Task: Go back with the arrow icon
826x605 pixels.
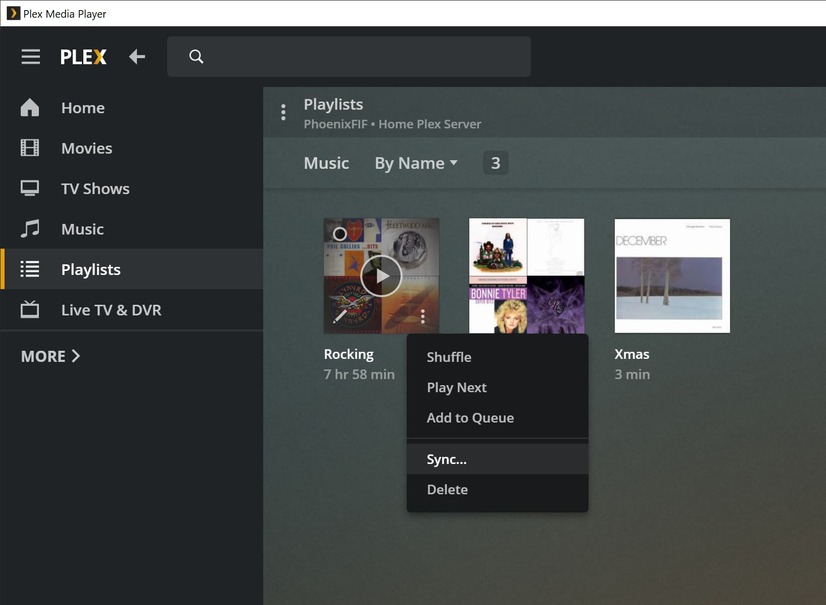Action: point(137,56)
